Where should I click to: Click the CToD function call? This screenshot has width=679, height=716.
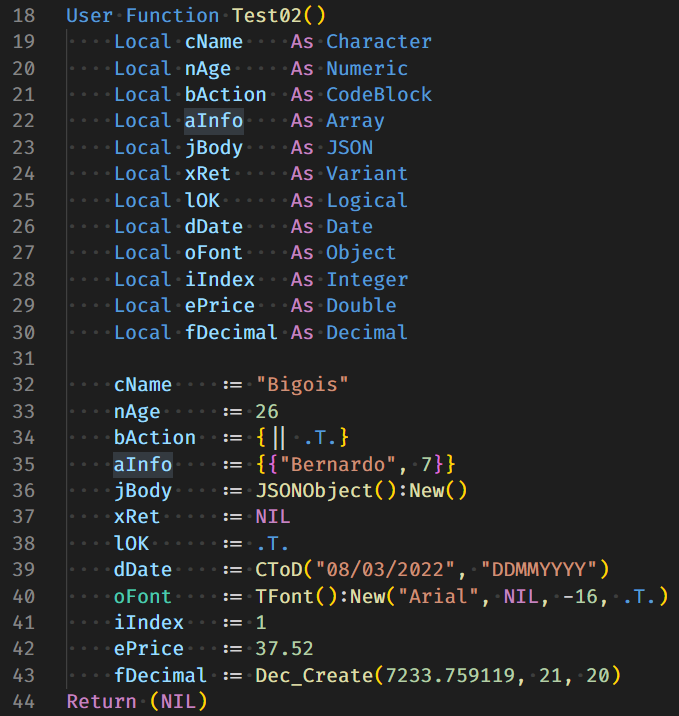point(279,570)
